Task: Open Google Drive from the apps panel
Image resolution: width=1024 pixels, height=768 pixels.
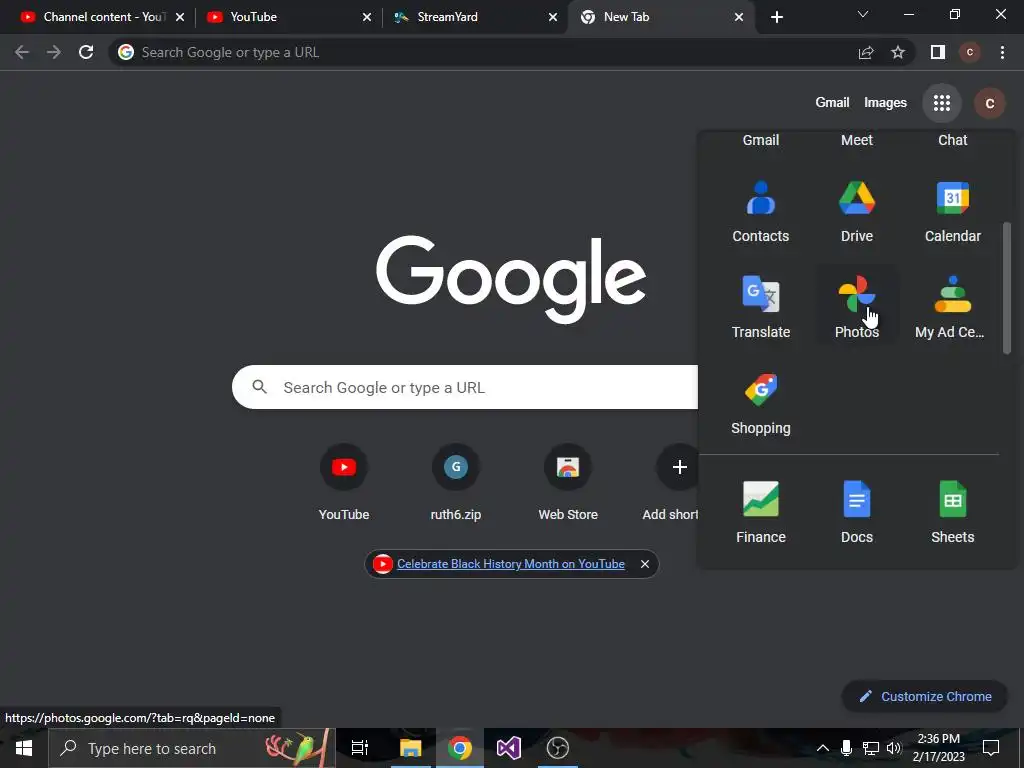Action: (856, 212)
